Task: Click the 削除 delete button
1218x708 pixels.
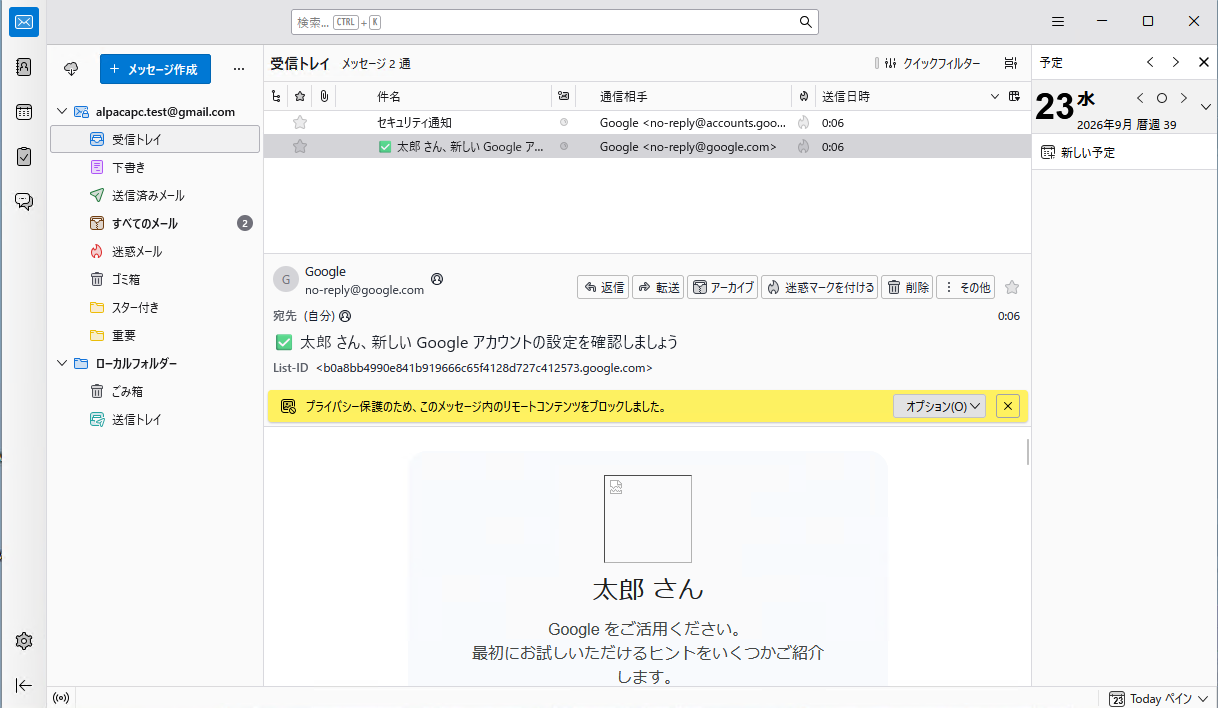Action: (907, 288)
